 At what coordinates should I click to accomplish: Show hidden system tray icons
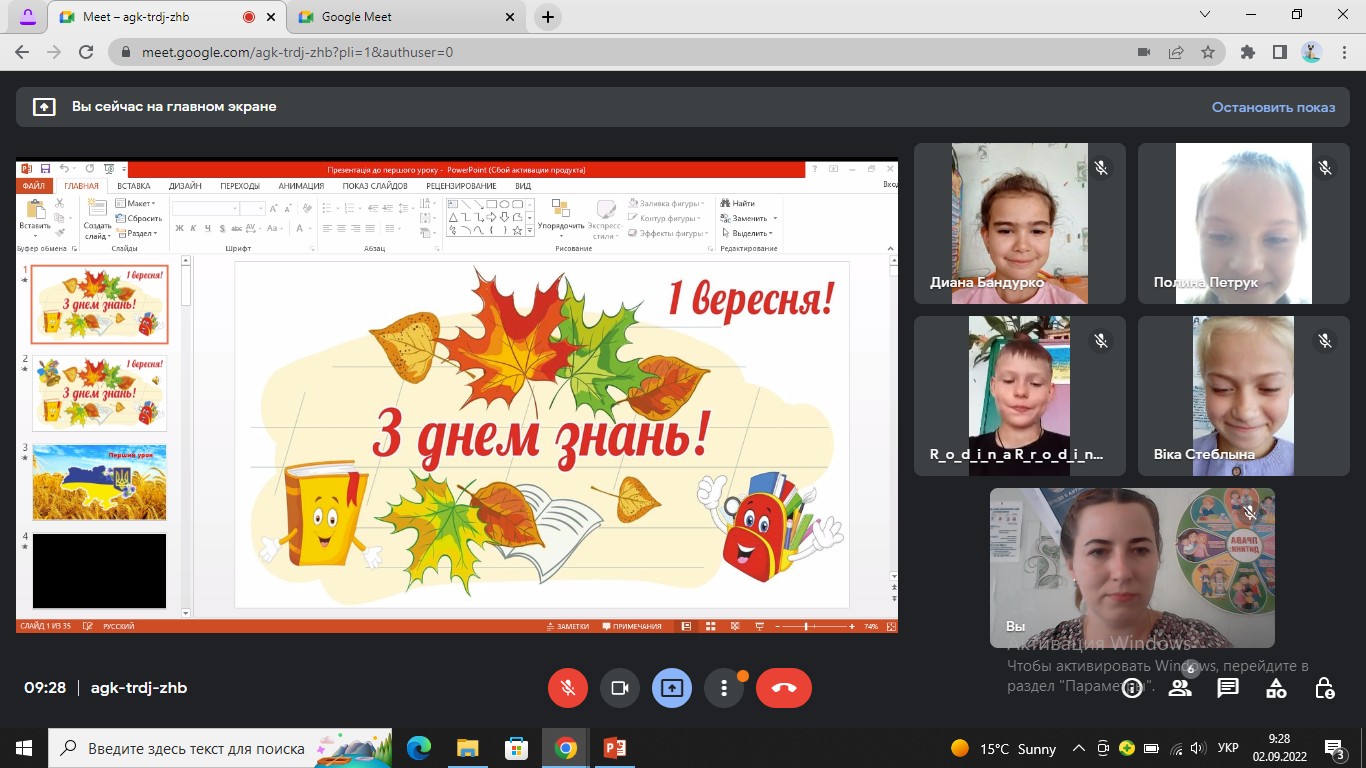1079,748
